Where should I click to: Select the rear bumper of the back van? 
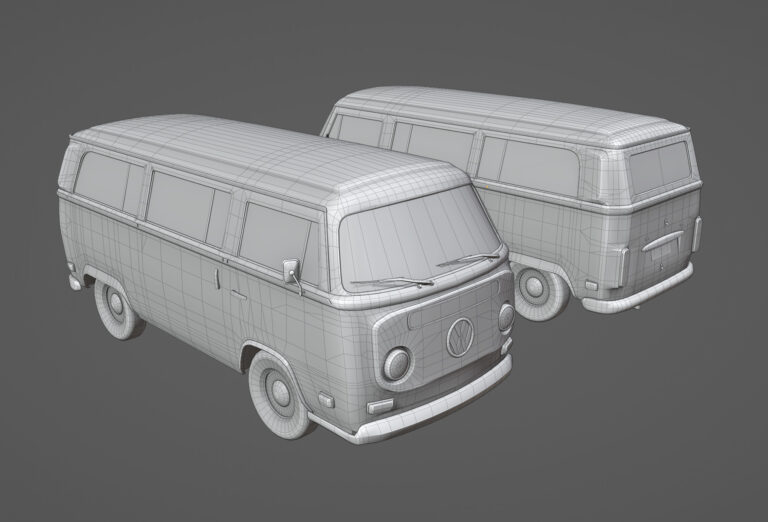(x=638, y=289)
